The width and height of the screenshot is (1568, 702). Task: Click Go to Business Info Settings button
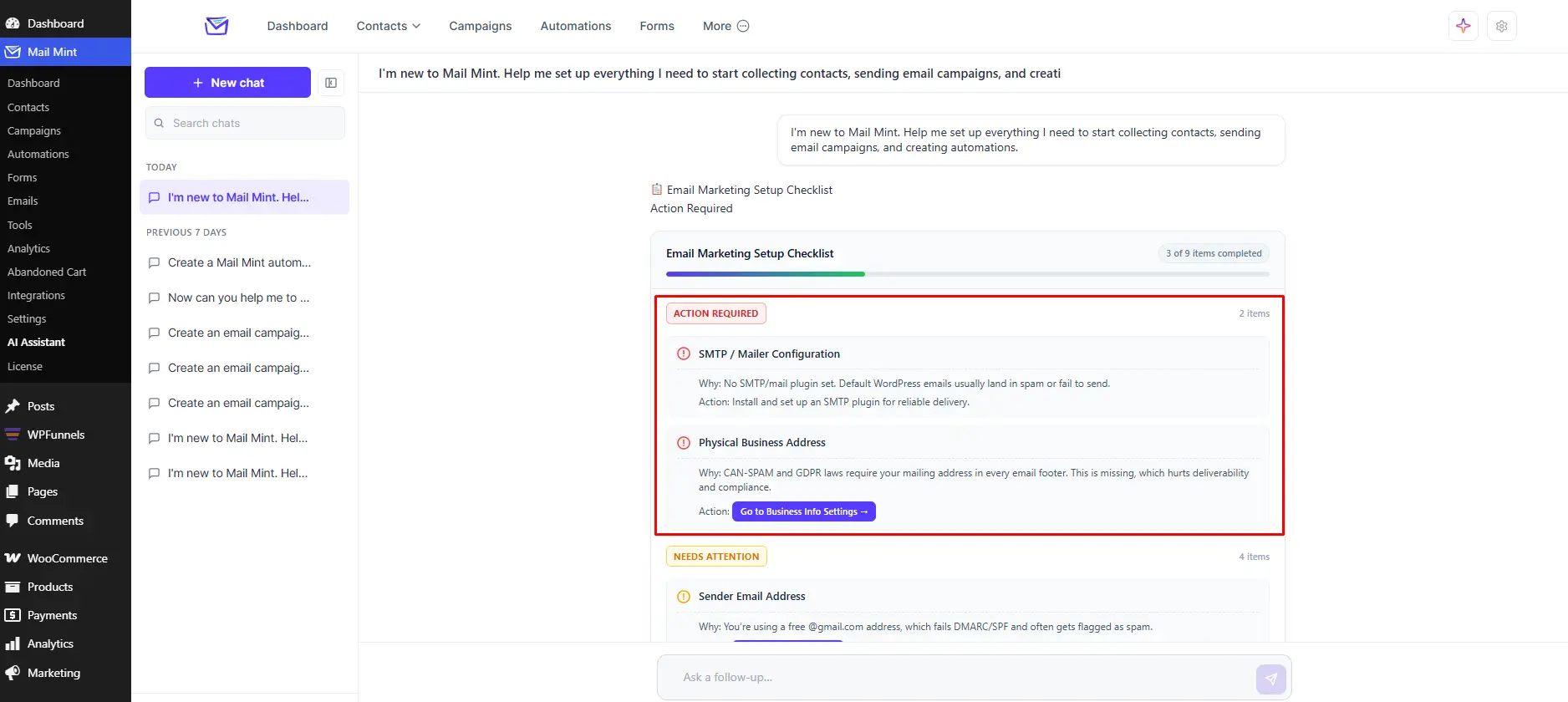coord(804,511)
